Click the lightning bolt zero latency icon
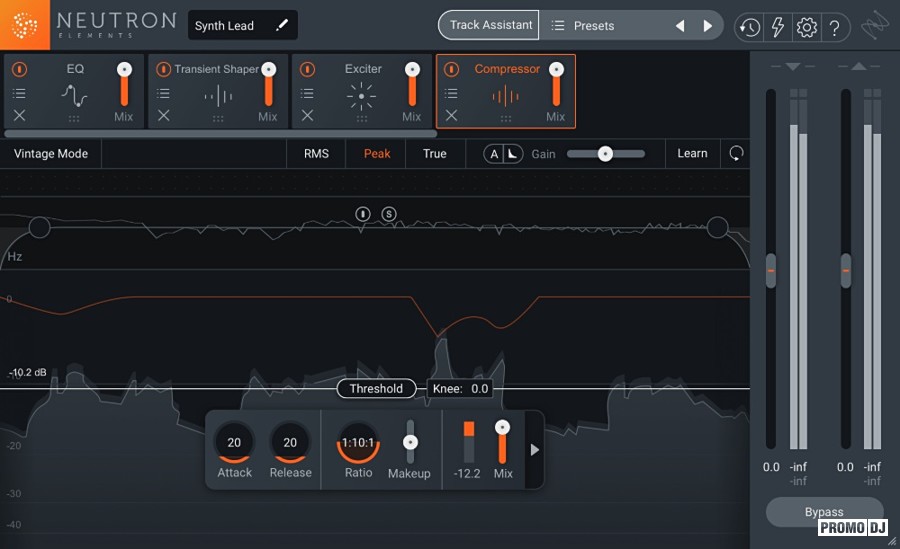Viewport: 900px width, 549px height. click(777, 27)
